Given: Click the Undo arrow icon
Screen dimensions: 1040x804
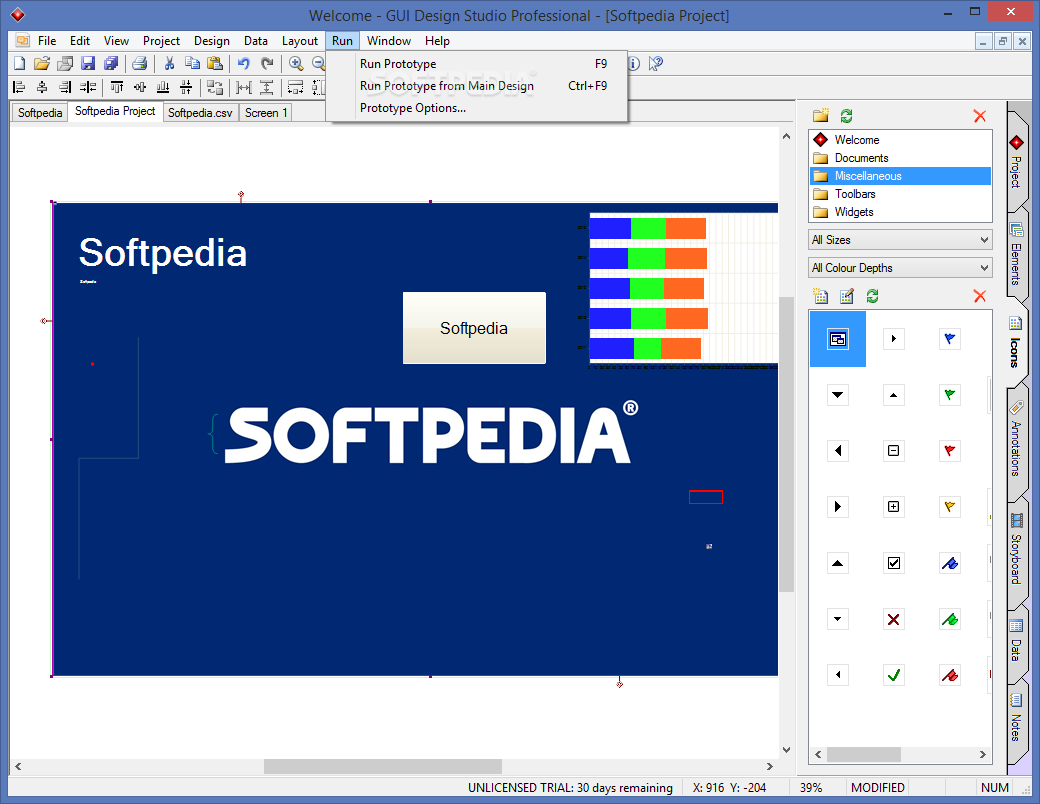Looking at the screenshot, I should pyautogui.click(x=243, y=63).
